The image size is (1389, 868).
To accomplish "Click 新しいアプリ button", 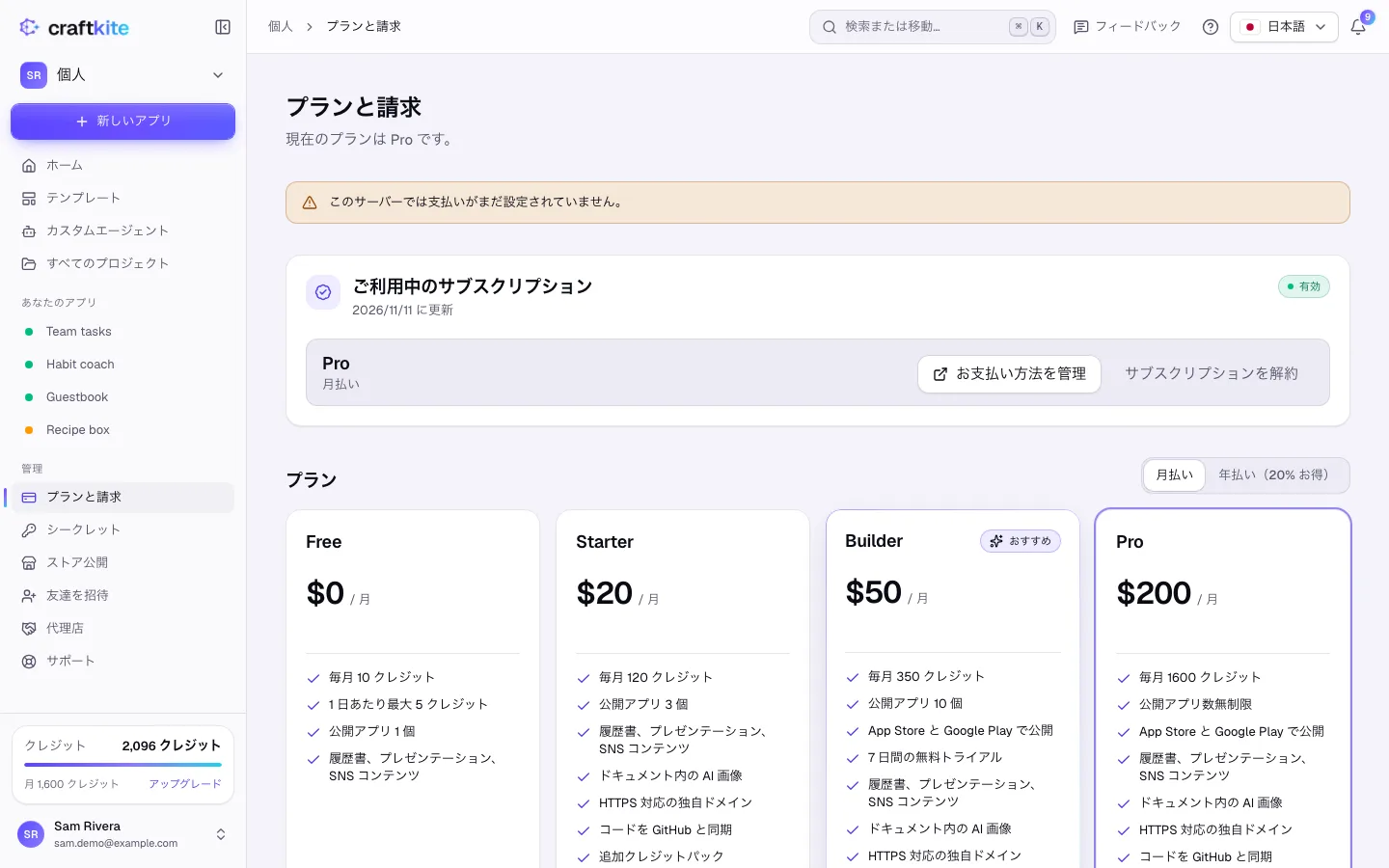I will [x=123, y=122].
